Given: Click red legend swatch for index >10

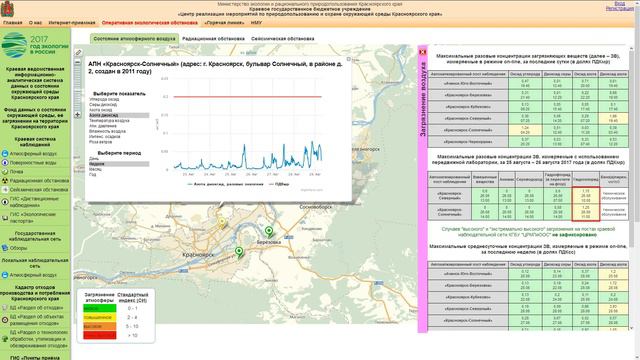Looking at the screenshot, I should (x=100, y=336).
